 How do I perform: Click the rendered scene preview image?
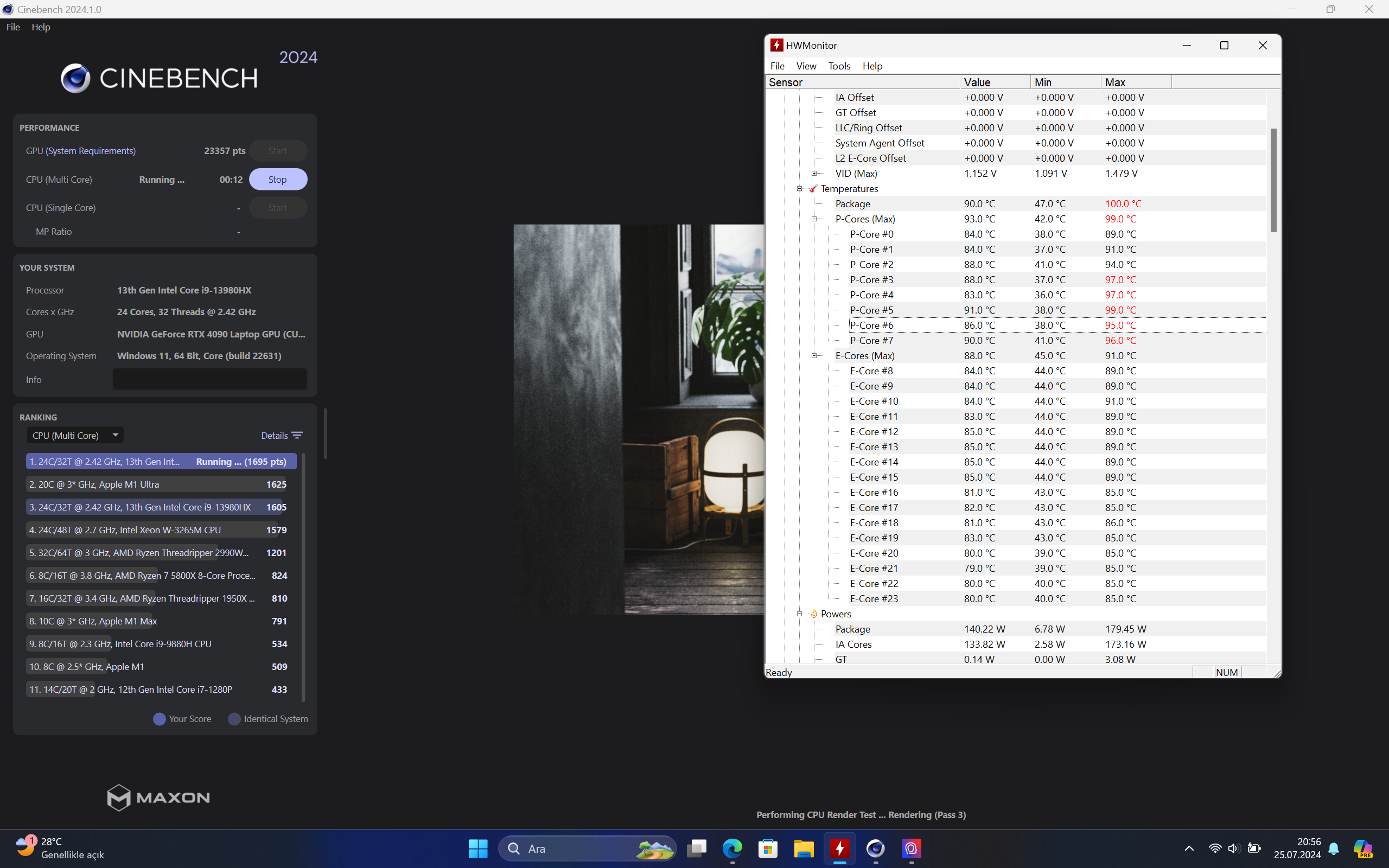(639, 419)
